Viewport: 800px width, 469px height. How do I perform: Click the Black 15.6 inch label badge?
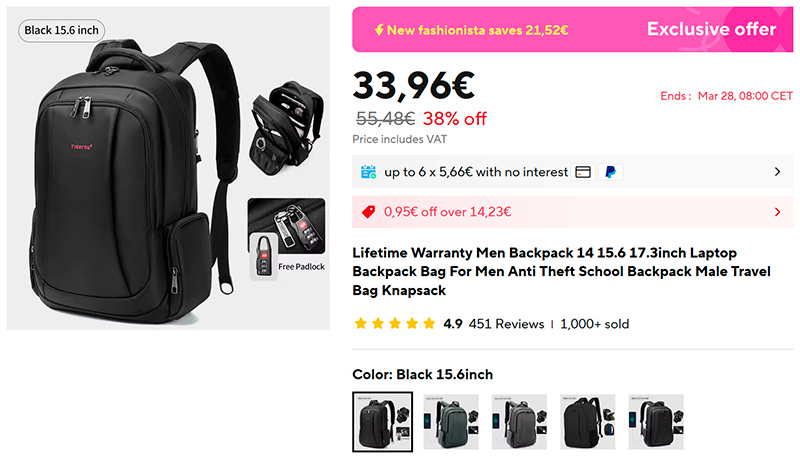point(62,31)
